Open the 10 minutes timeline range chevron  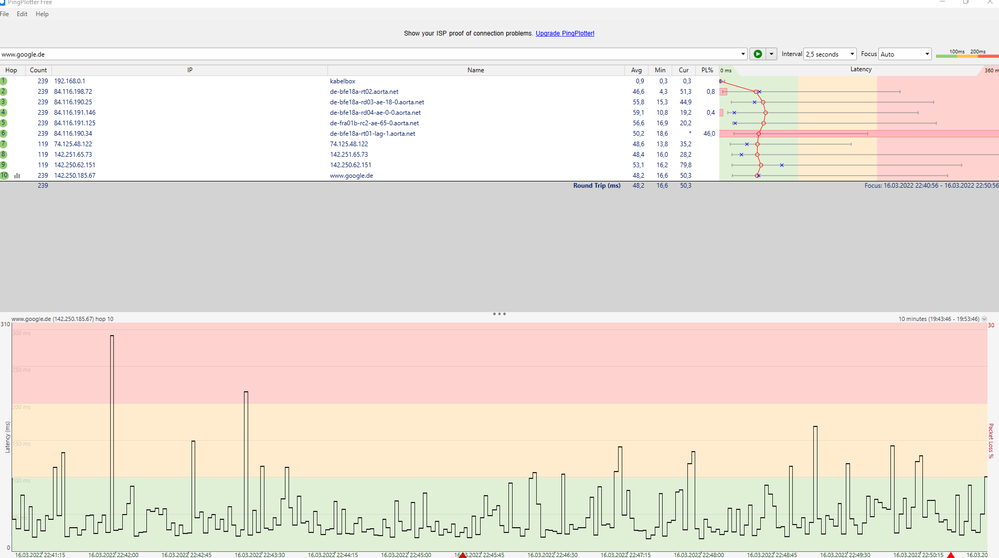click(x=984, y=319)
